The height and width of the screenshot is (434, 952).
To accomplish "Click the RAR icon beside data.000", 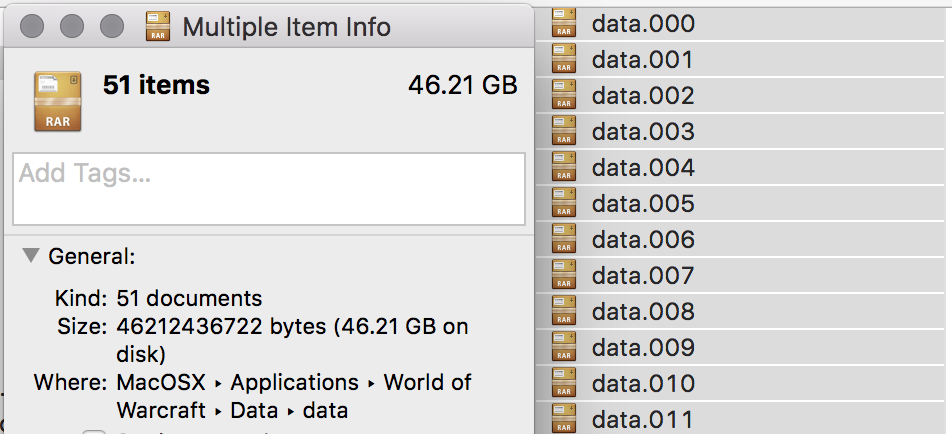I will coord(565,24).
